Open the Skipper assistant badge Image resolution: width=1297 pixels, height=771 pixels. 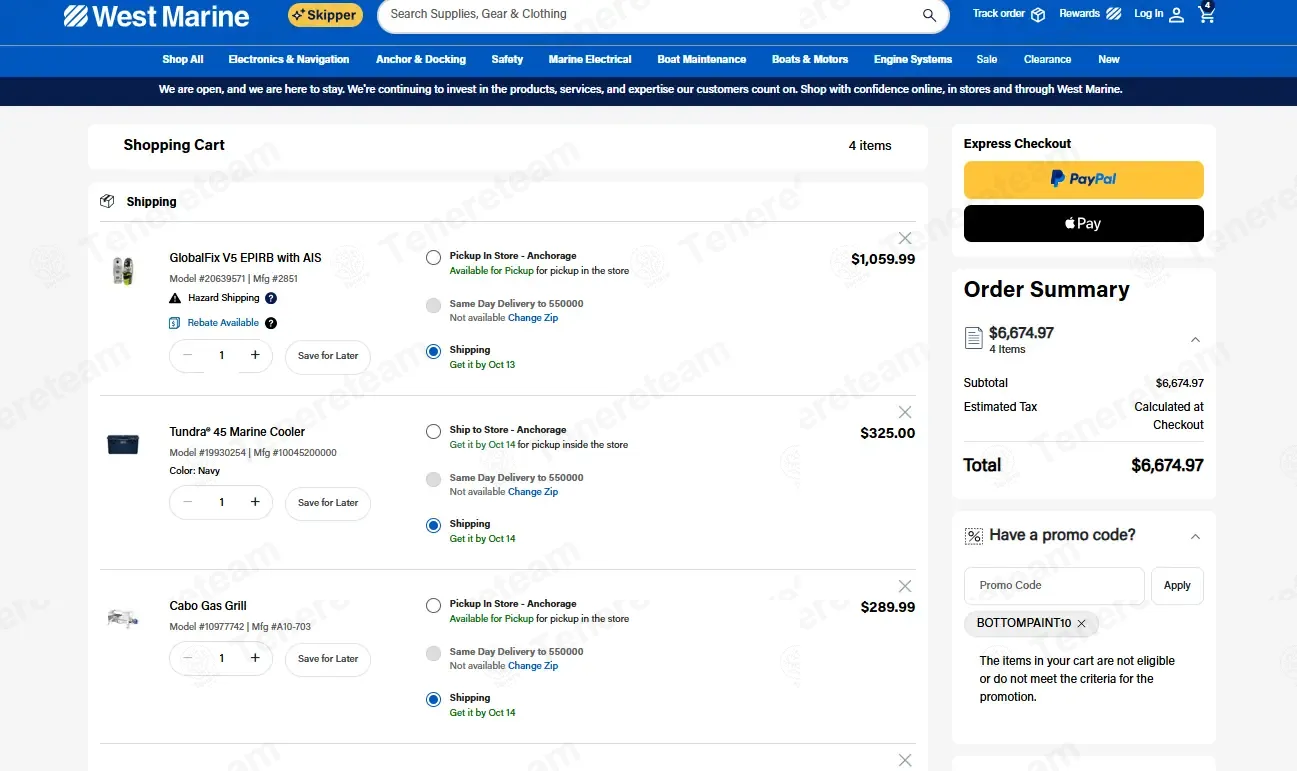[x=325, y=15]
